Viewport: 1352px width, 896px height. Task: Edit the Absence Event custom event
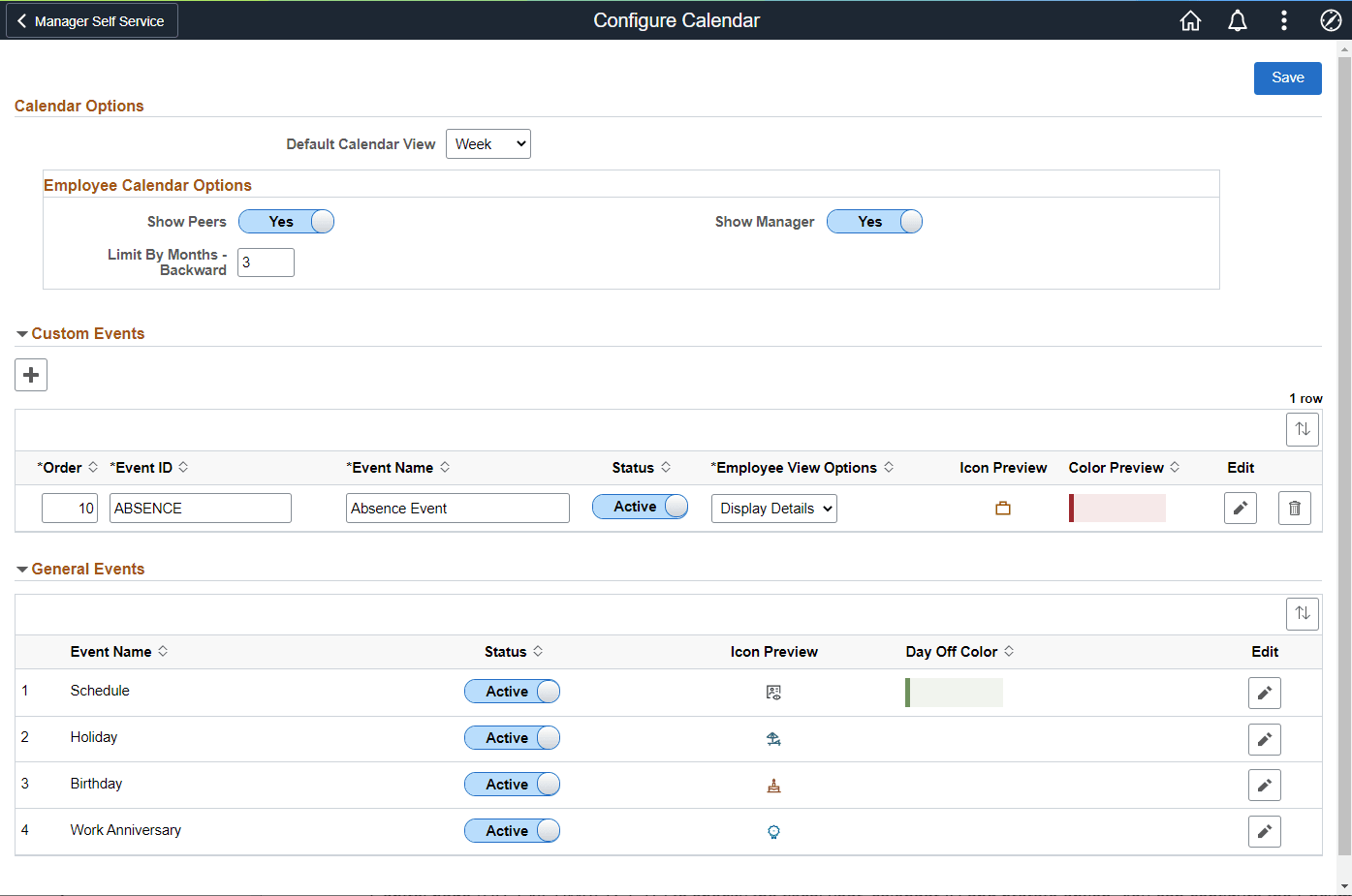[1241, 507]
